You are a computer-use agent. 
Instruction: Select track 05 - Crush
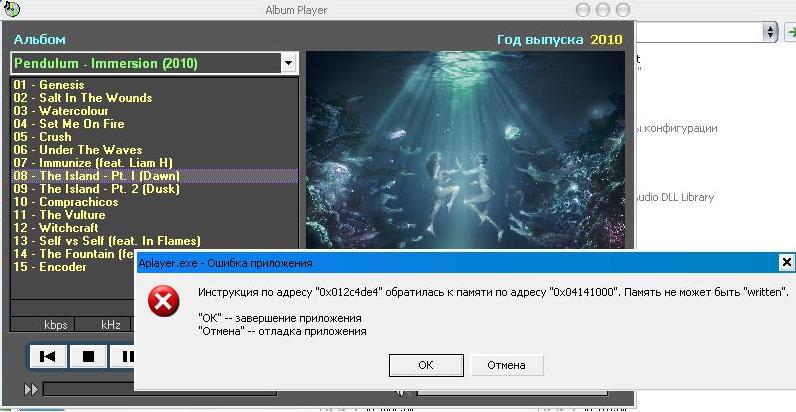(154, 137)
